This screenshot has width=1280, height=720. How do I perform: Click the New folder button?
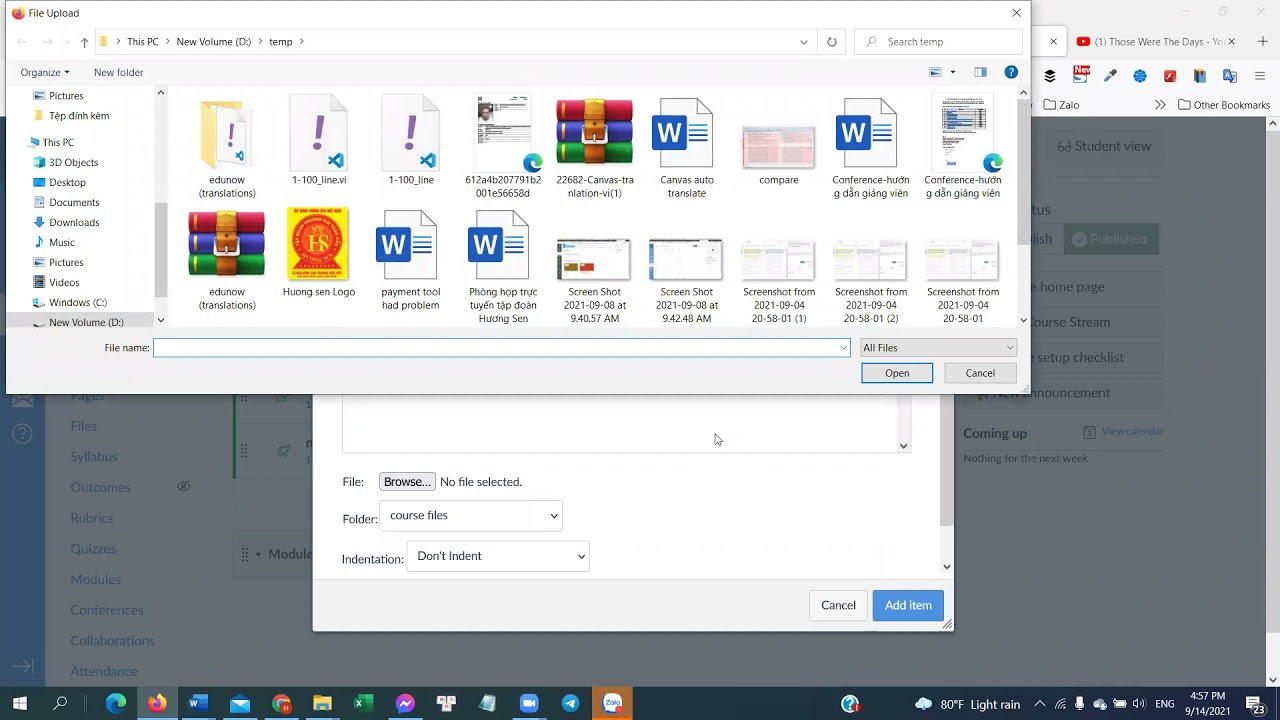[118, 72]
